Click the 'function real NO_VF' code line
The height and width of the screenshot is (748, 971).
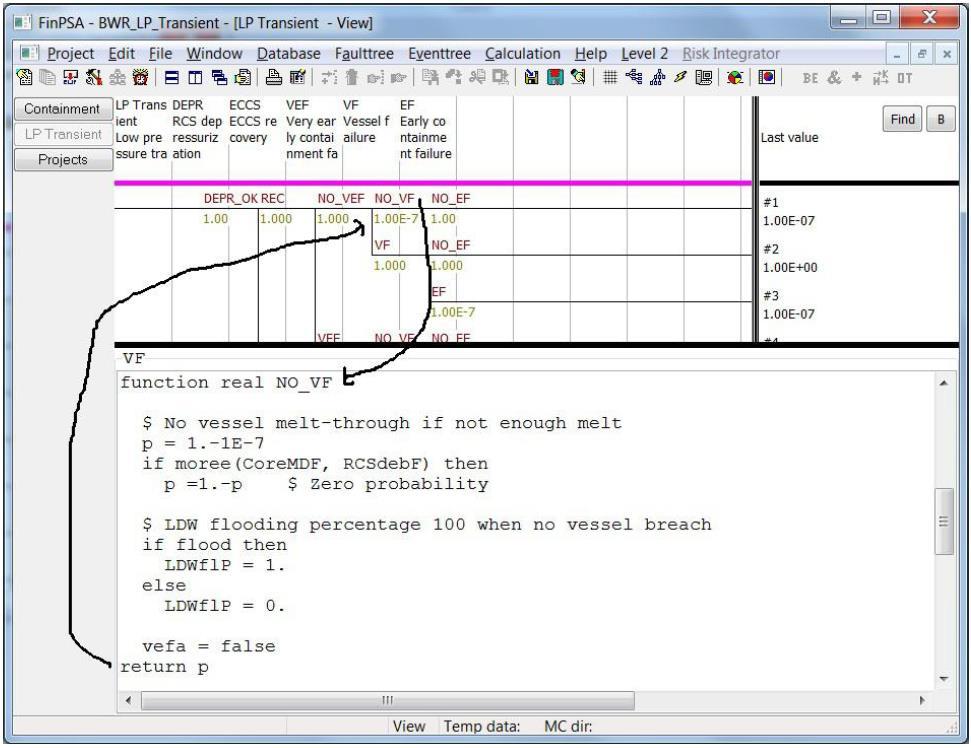click(226, 383)
